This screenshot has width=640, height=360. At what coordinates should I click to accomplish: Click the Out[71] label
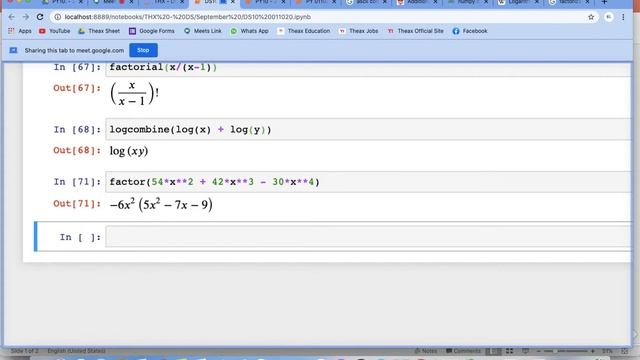77,204
